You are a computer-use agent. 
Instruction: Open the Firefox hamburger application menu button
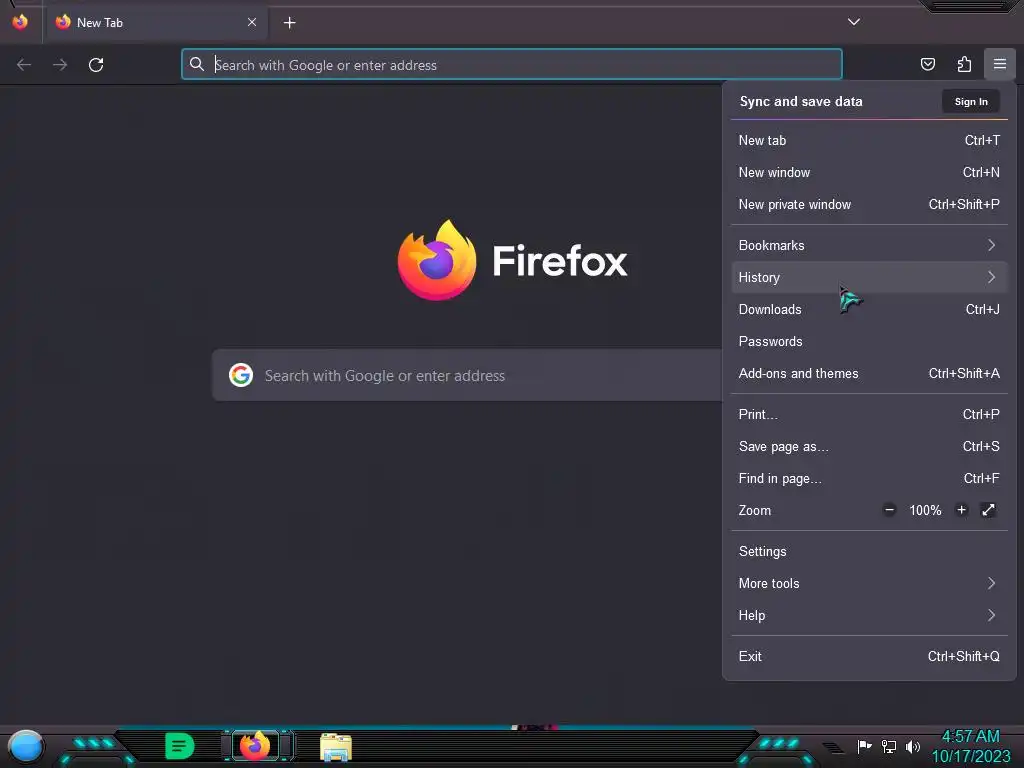(999, 64)
